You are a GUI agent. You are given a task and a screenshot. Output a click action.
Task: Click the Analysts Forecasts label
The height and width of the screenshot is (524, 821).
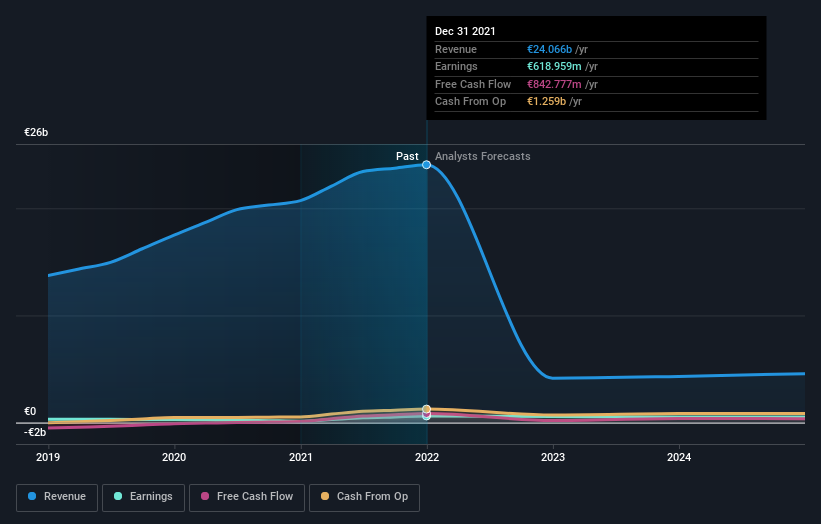(483, 157)
